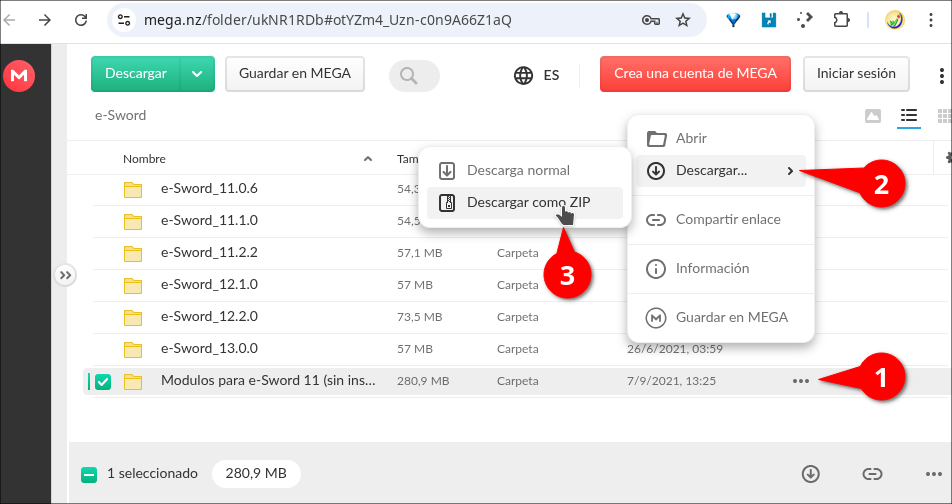Click the 1 seleccionado label
Screen dimensions: 952x504
click(x=152, y=474)
